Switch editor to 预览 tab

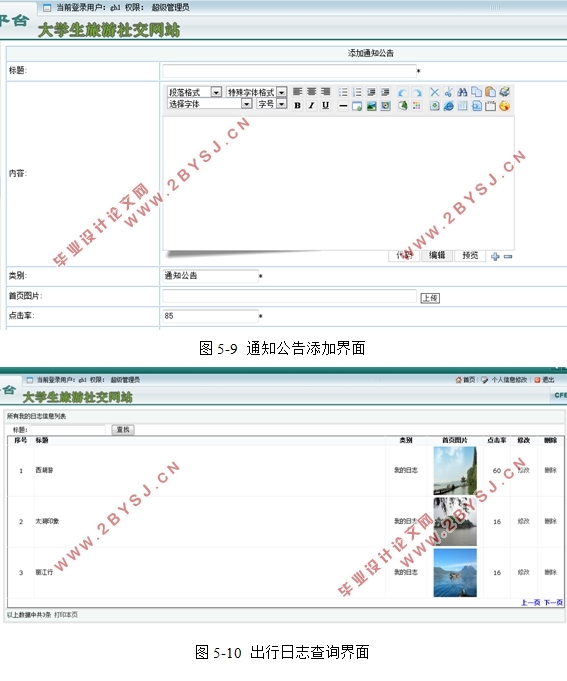(470, 255)
